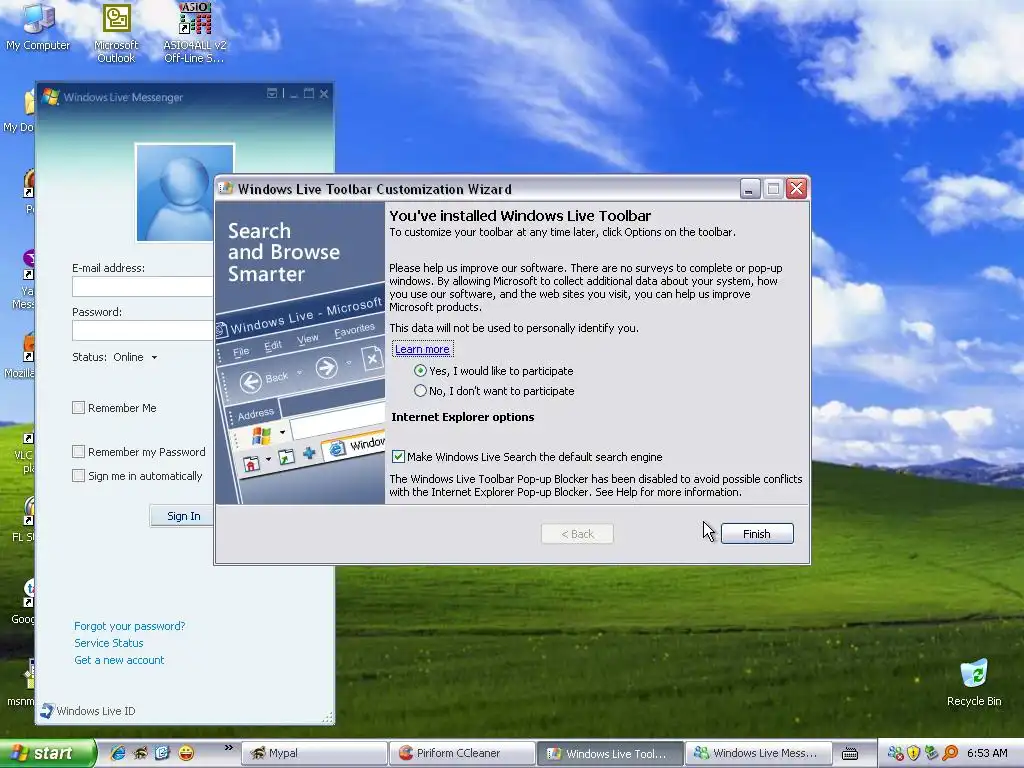Enable Sign me in automatically
The height and width of the screenshot is (768, 1024).
78,475
